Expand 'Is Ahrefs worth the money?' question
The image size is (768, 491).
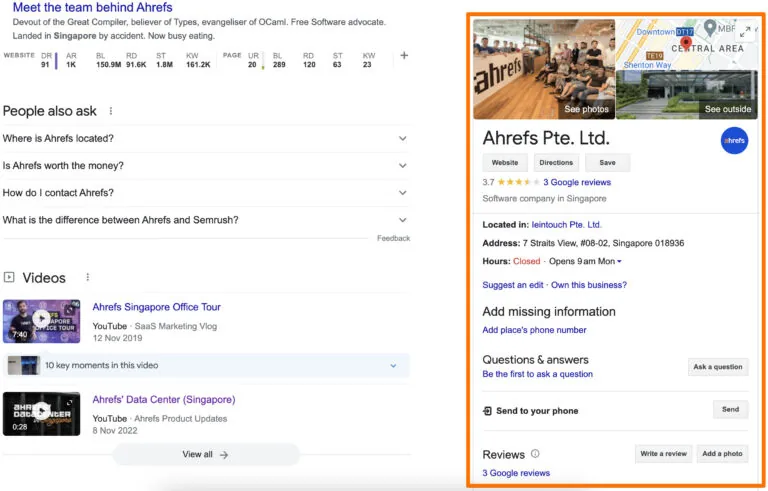[x=205, y=166]
